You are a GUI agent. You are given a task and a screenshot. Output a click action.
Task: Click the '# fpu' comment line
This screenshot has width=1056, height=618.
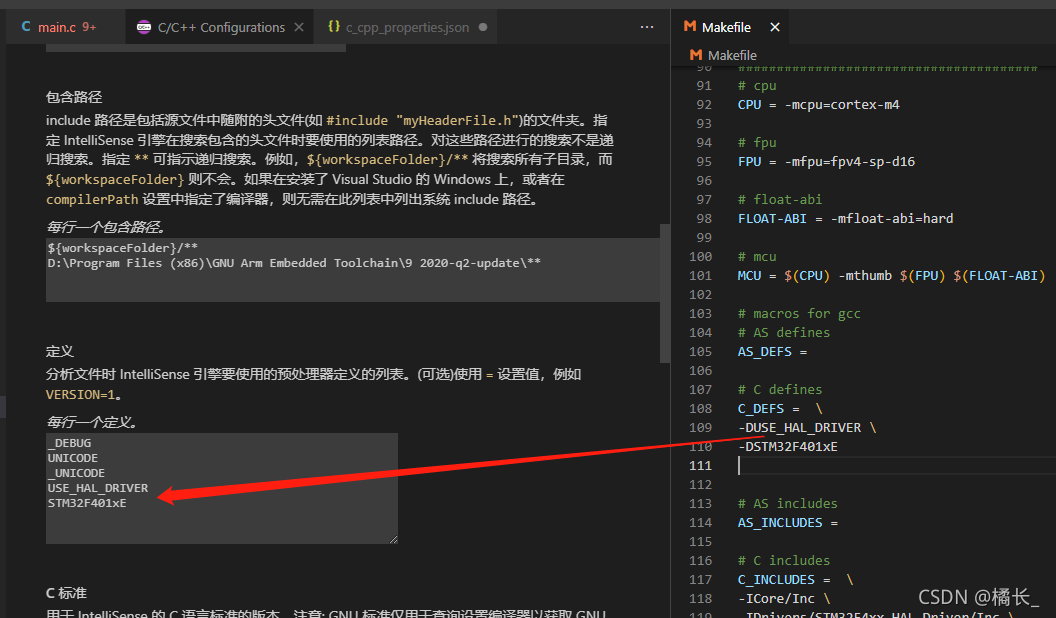(757, 143)
